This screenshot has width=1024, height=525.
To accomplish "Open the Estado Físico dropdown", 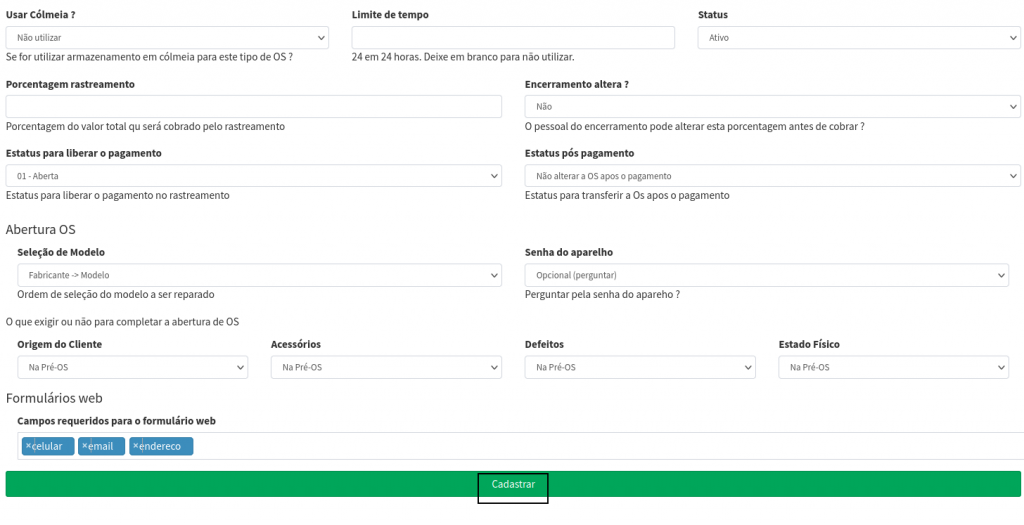I will pos(893,367).
